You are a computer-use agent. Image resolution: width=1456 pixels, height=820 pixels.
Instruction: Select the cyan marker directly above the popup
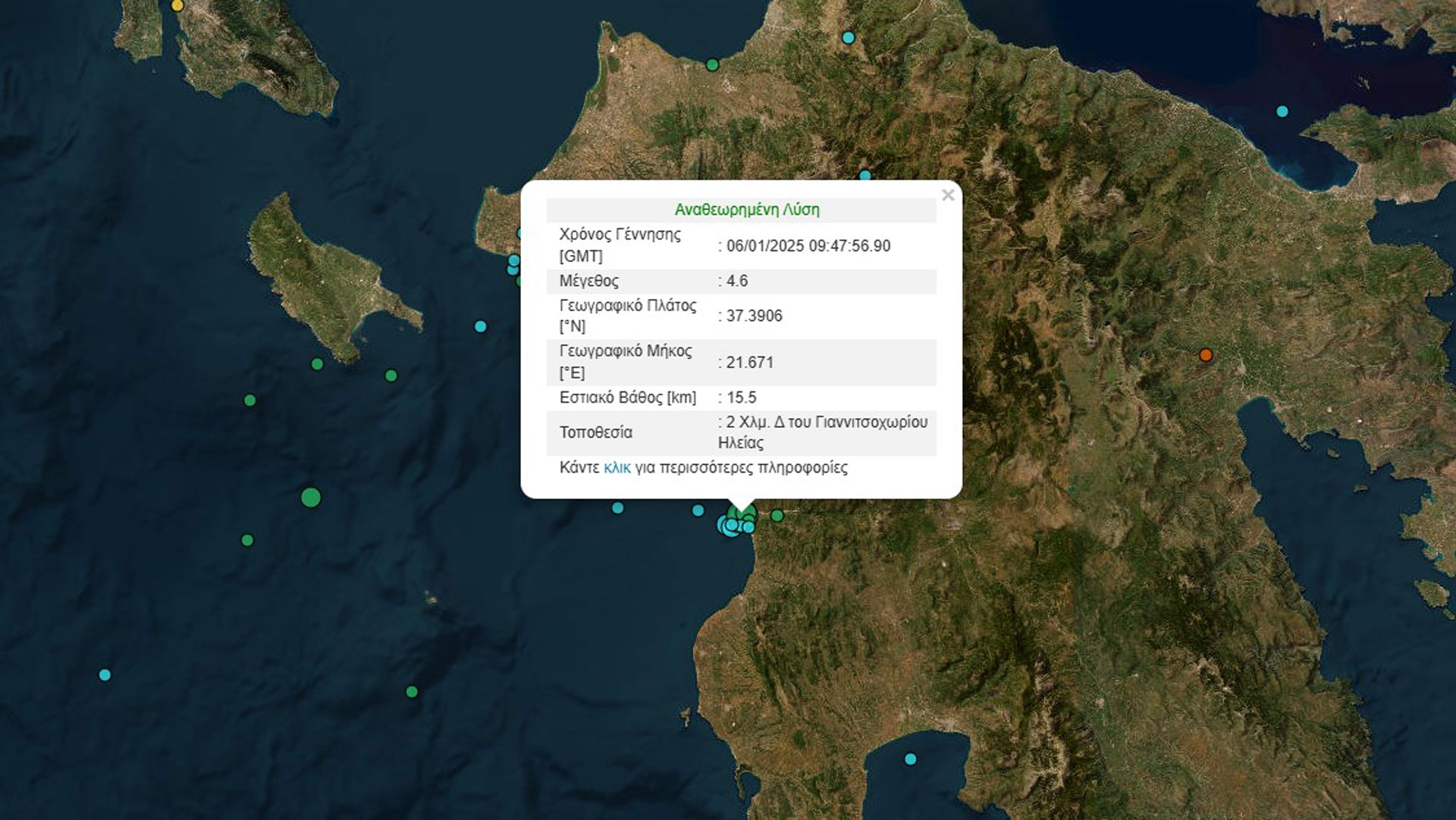point(865,176)
